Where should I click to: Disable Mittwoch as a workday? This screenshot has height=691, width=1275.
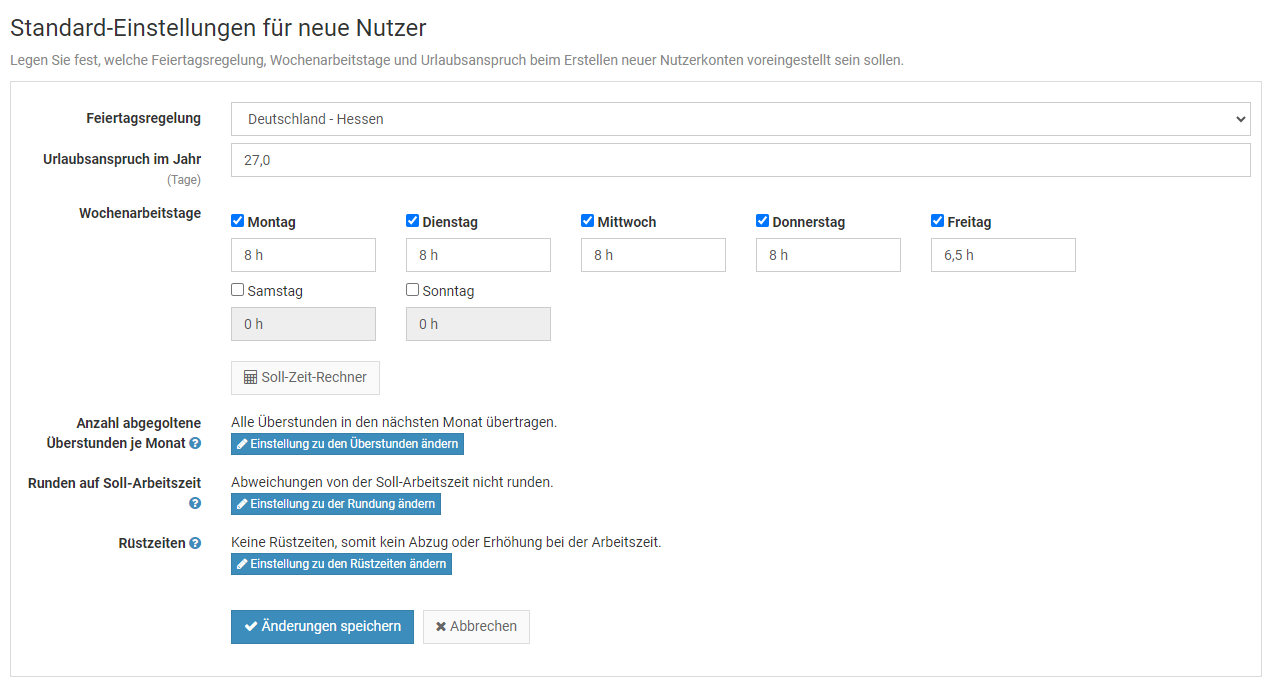pos(588,221)
